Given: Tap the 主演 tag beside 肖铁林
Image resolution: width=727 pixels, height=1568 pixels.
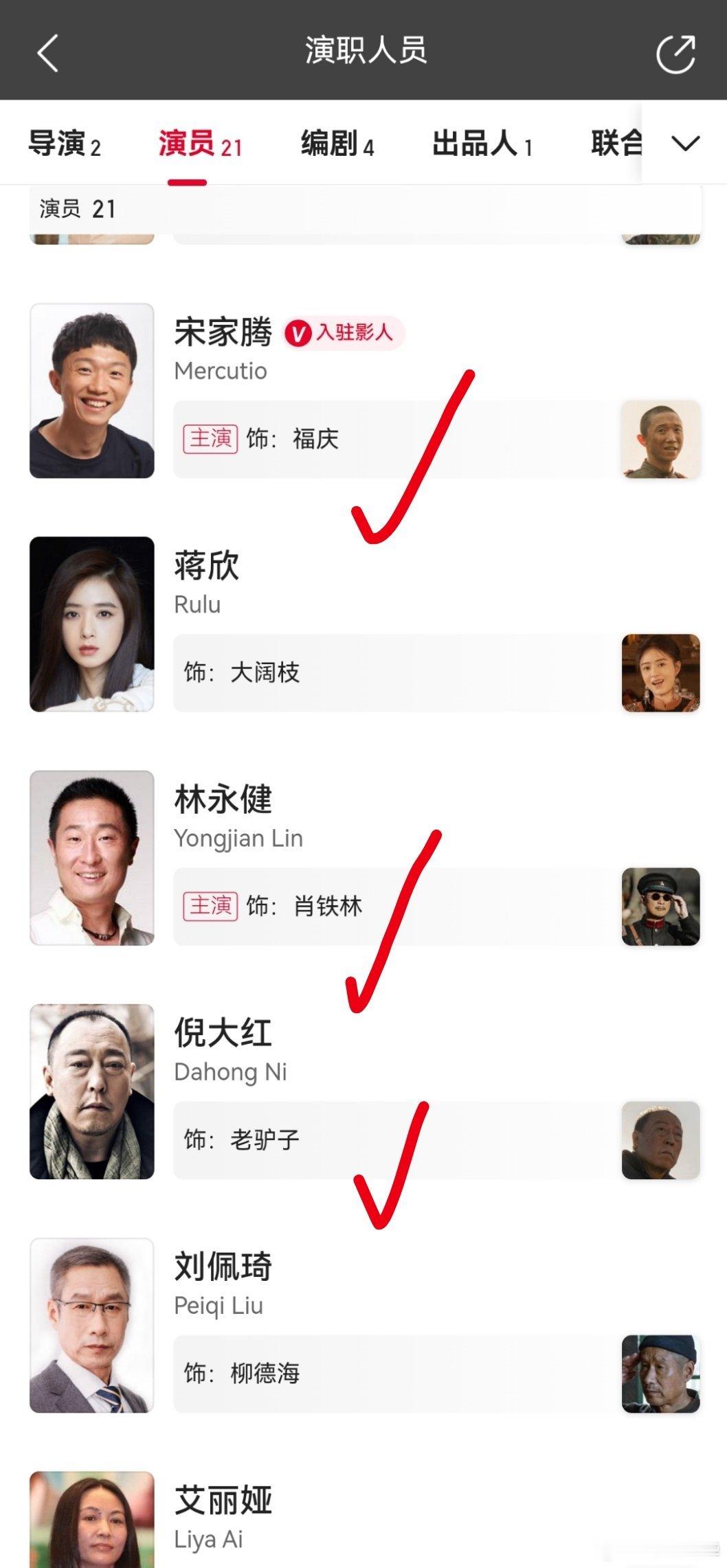Looking at the screenshot, I should tap(210, 906).
